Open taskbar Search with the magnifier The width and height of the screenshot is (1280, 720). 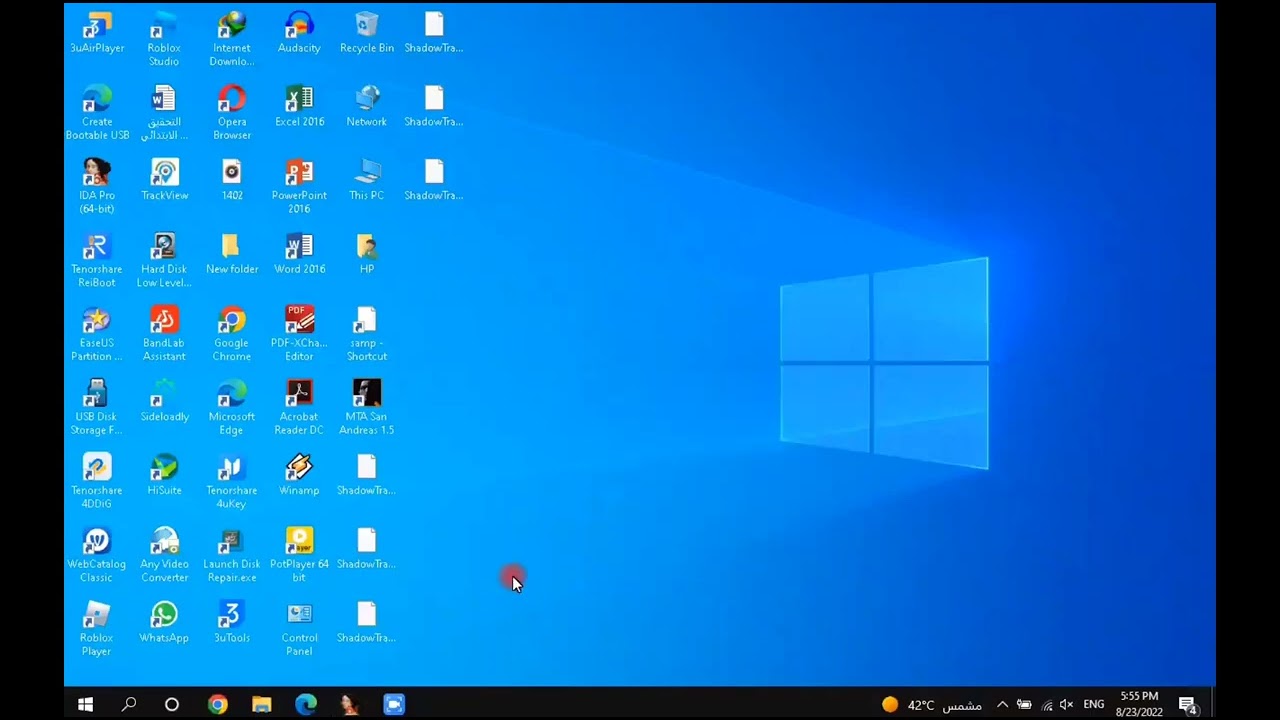(129, 705)
